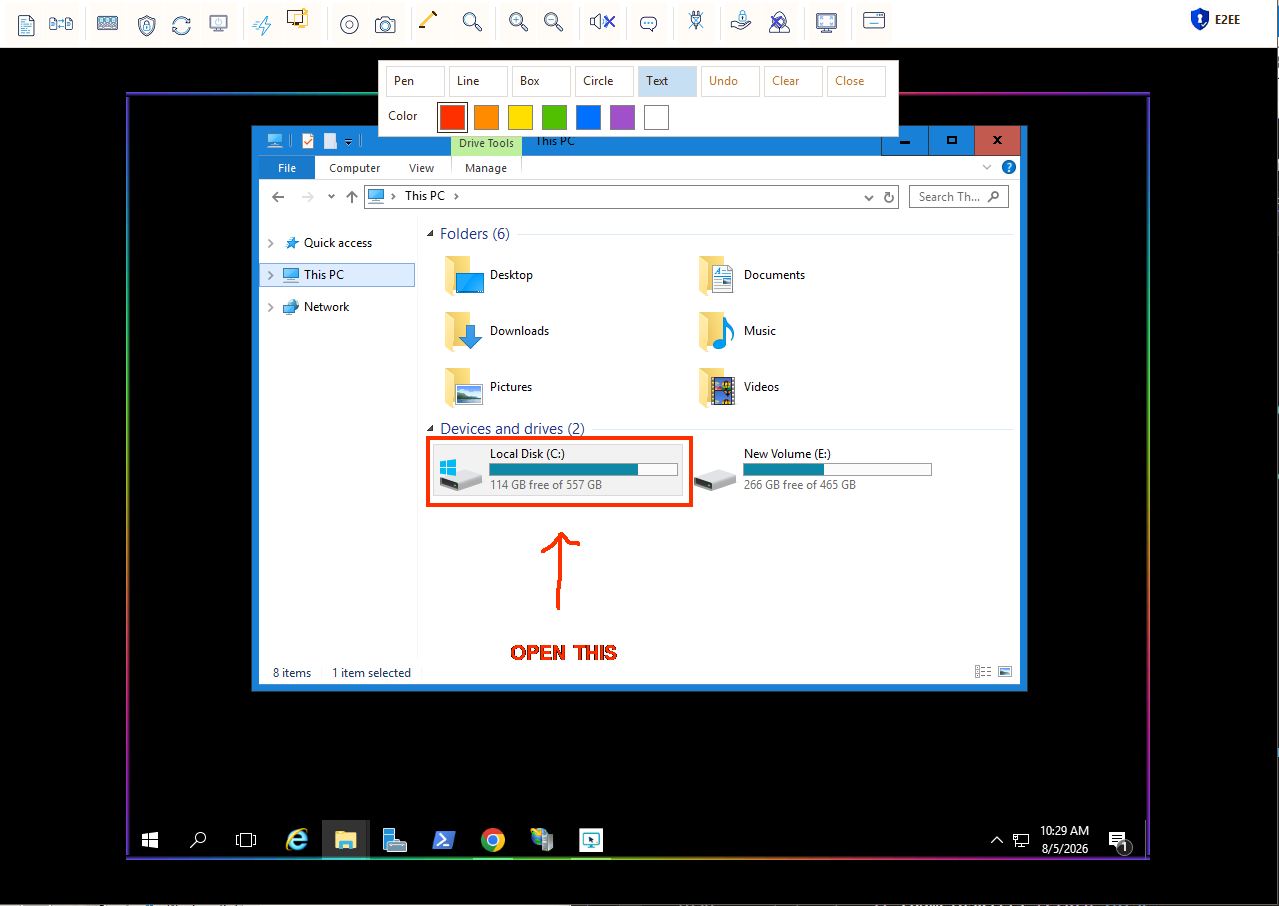
Task: Select the Line drawing tool
Action: [x=478, y=81]
